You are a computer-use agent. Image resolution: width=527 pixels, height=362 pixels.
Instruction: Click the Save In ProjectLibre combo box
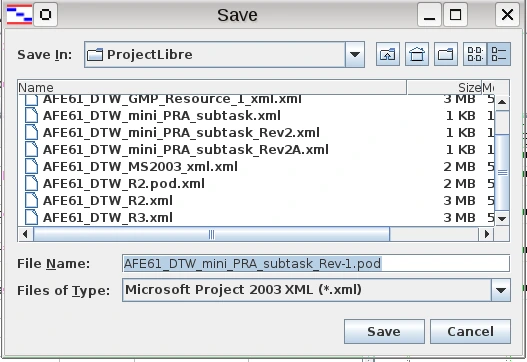pos(224,54)
